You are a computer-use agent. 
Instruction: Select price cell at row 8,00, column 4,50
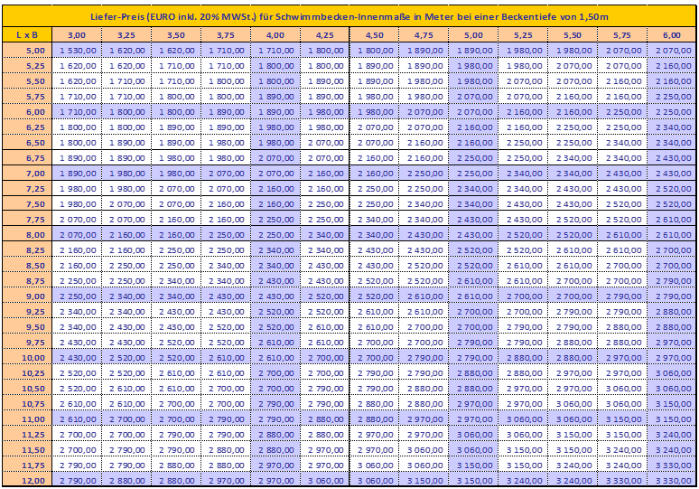click(x=374, y=234)
